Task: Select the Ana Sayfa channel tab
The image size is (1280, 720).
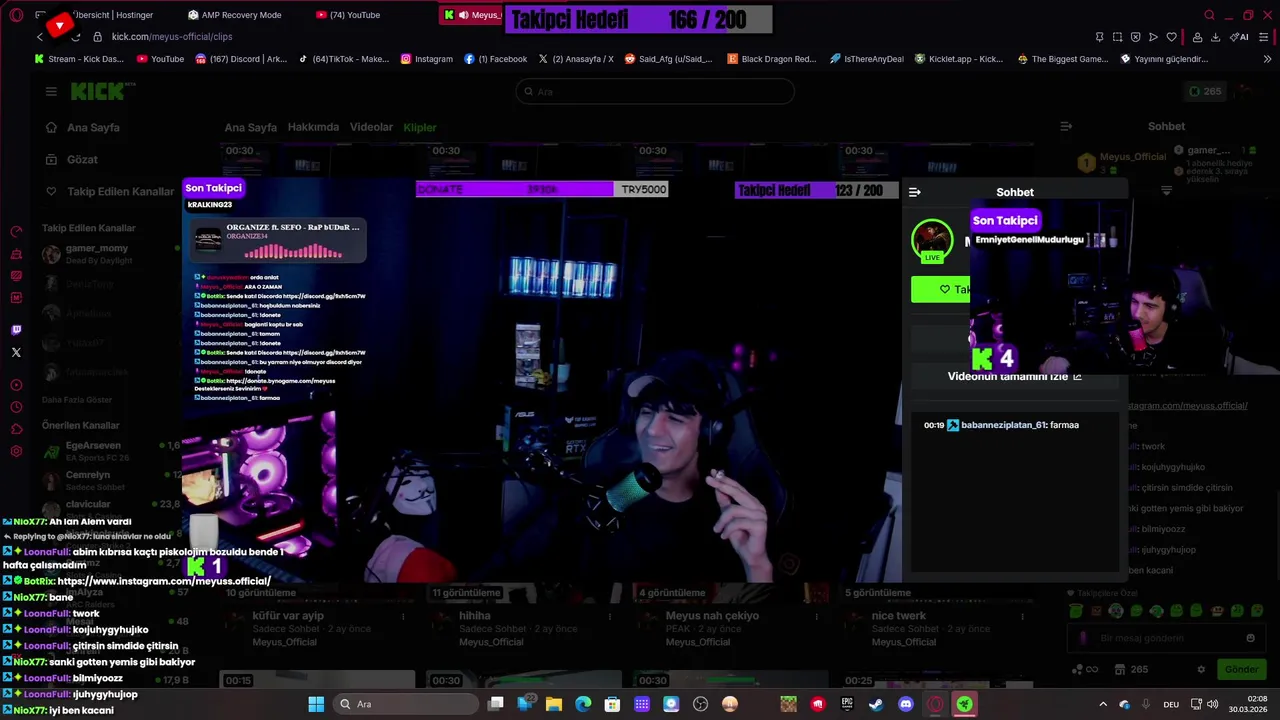Action: tap(250, 127)
